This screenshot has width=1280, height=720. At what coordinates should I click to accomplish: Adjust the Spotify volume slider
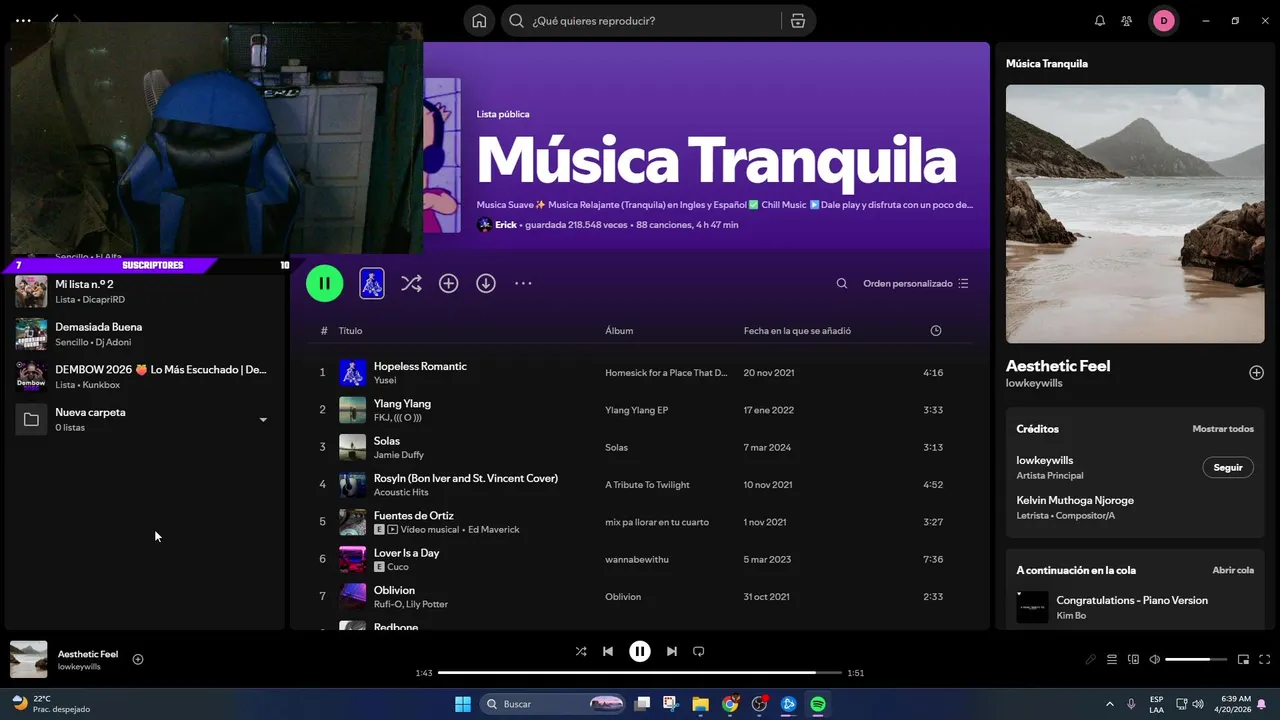click(x=1195, y=659)
